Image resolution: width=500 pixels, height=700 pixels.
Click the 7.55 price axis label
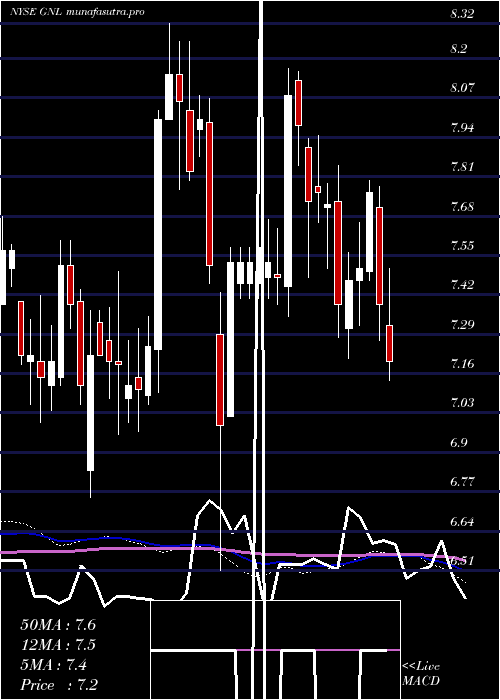pos(462,246)
